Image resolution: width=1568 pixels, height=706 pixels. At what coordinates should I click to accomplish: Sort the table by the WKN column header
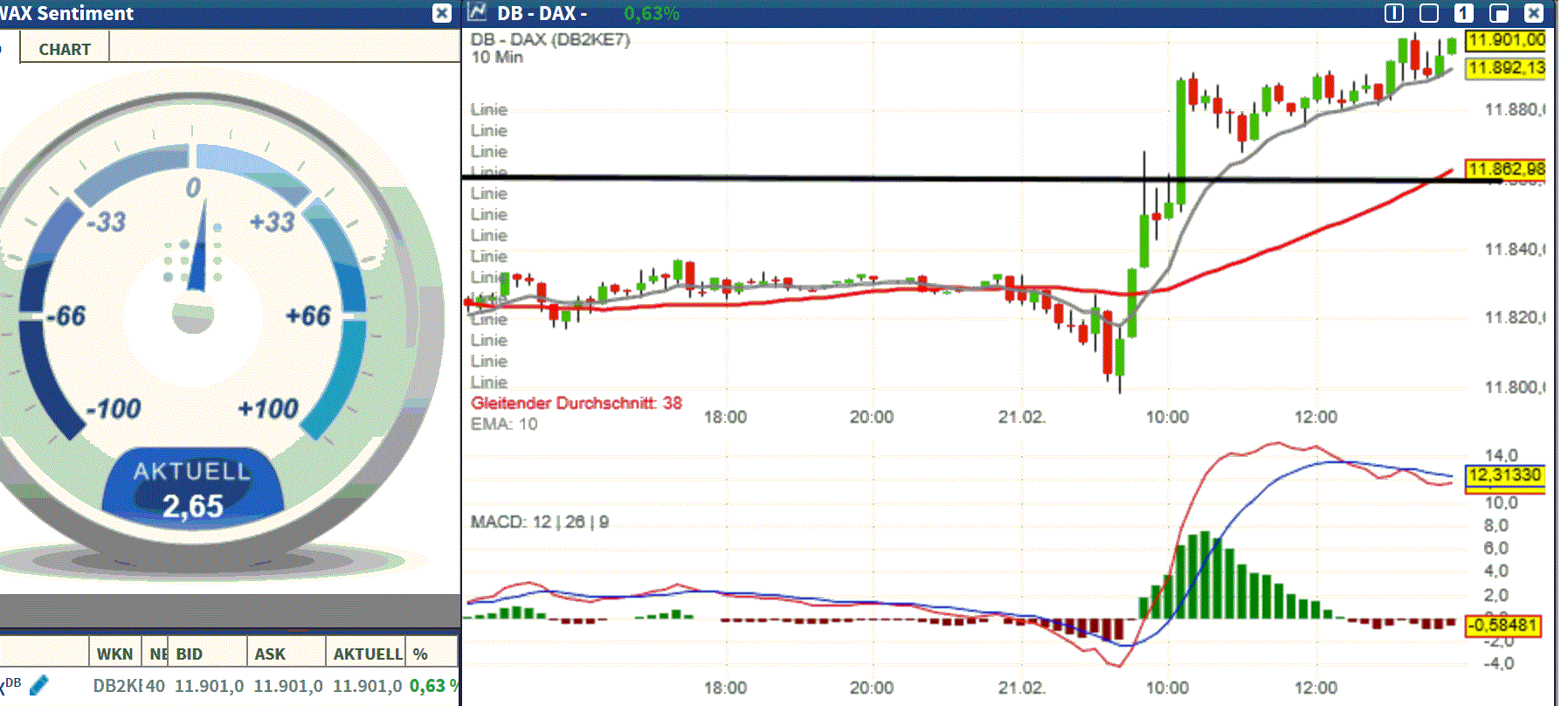point(114,654)
